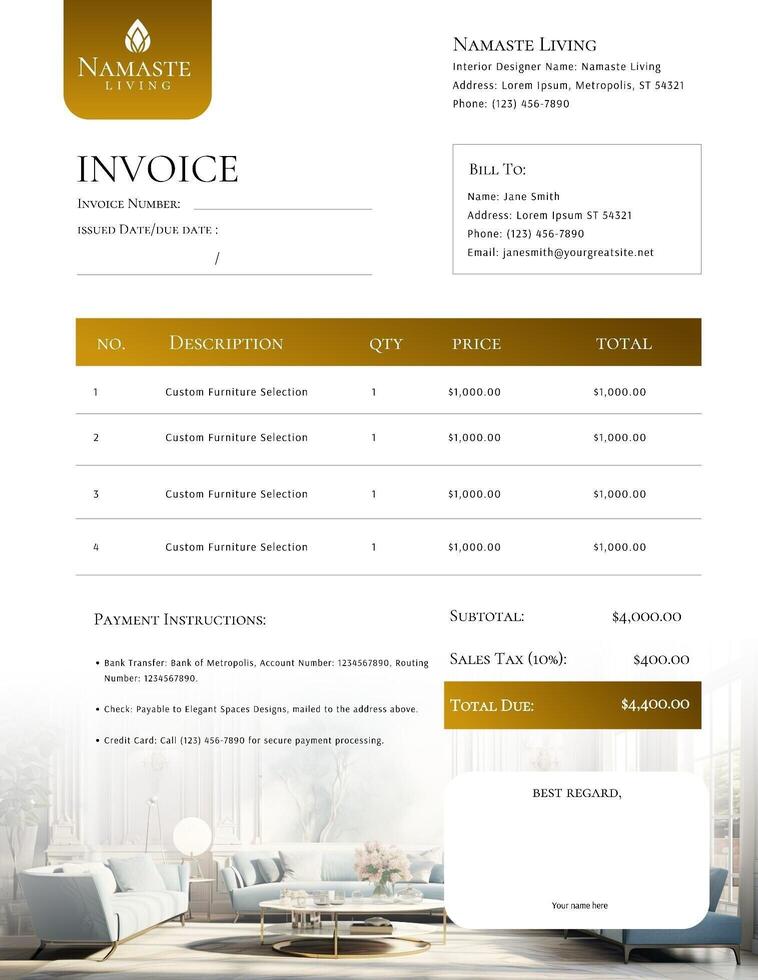Click the 'NO.' column header
758x980 pixels.
pyautogui.click(x=111, y=344)
